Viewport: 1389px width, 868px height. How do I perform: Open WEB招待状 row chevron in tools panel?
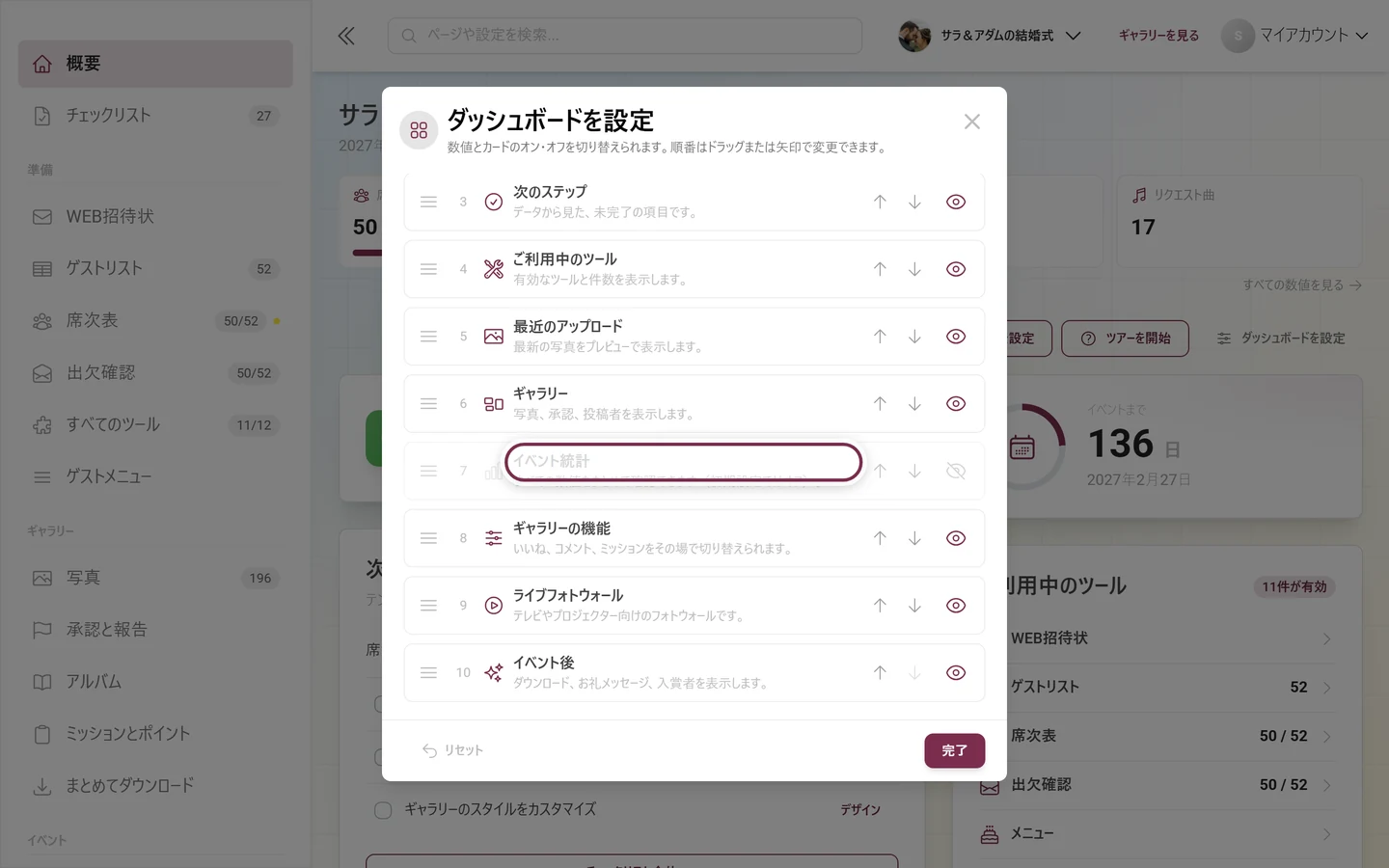(x=1327, y=638)
